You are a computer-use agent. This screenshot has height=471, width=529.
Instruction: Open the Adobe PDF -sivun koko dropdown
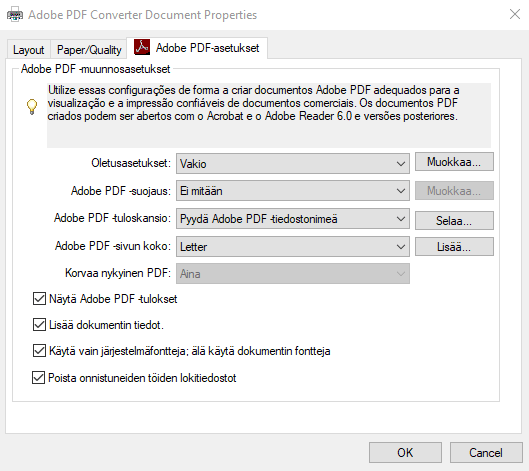click(x=293, y=246)
